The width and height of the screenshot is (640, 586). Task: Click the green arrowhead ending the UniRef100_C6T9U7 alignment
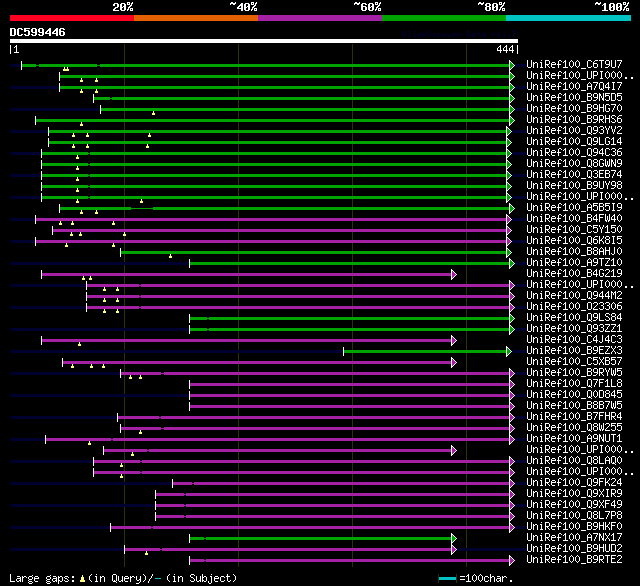pos(512,65)
